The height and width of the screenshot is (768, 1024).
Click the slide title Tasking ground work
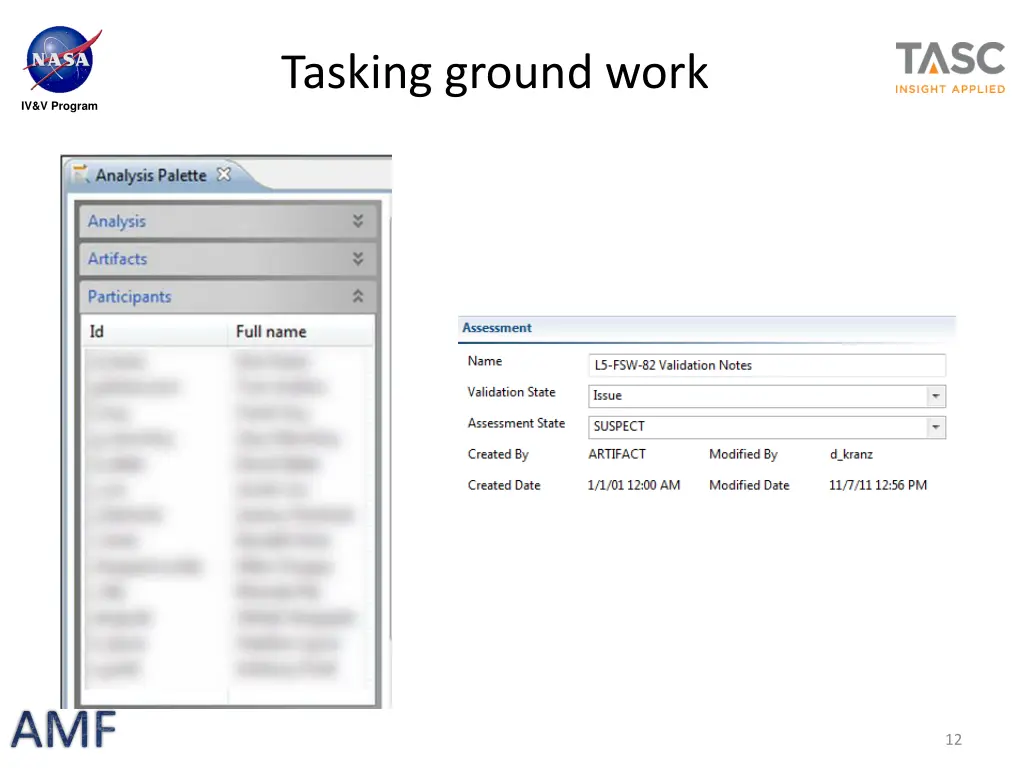click(494, 73)
